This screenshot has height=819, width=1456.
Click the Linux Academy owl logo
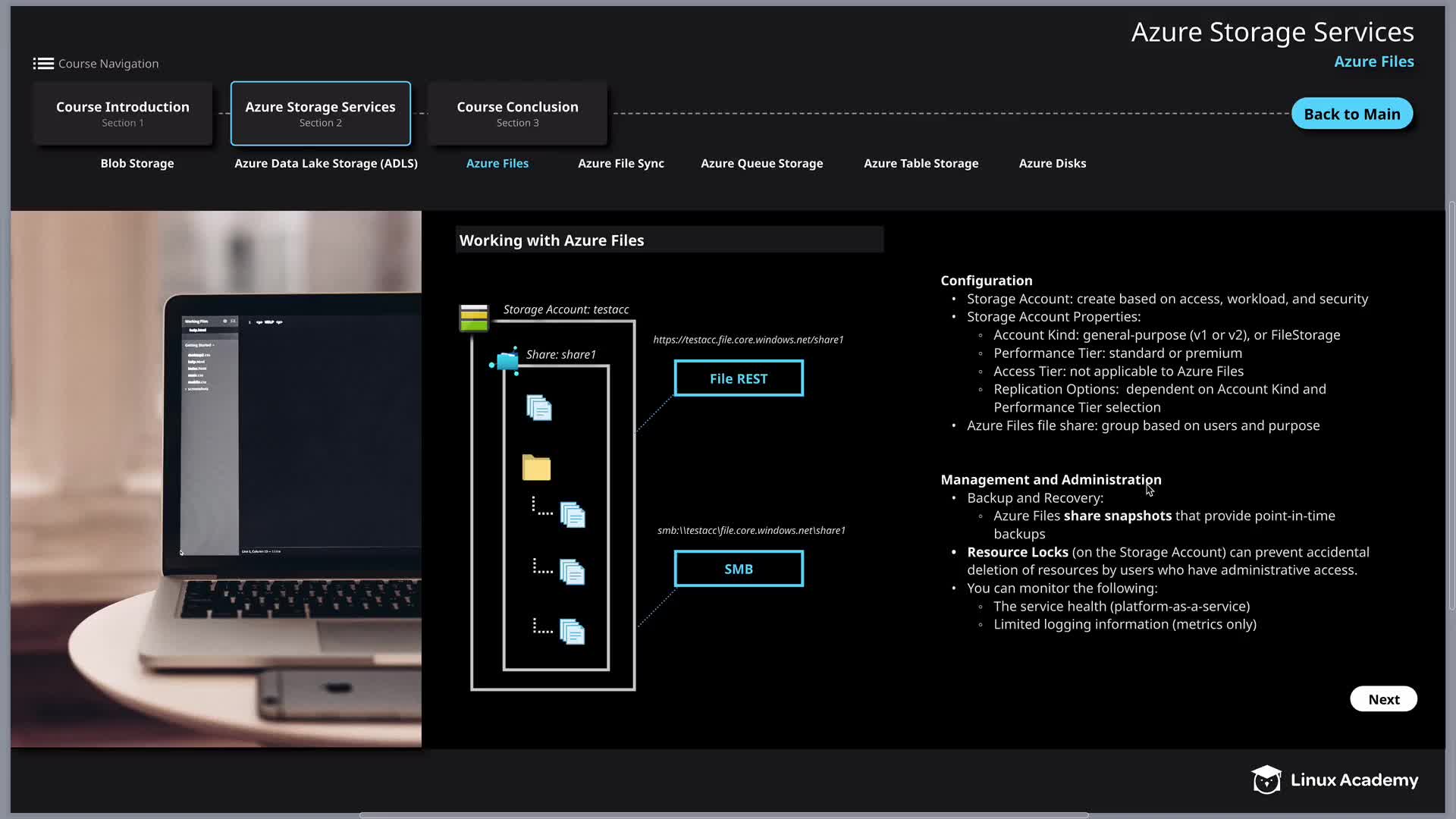click(x=1266, y=780)
